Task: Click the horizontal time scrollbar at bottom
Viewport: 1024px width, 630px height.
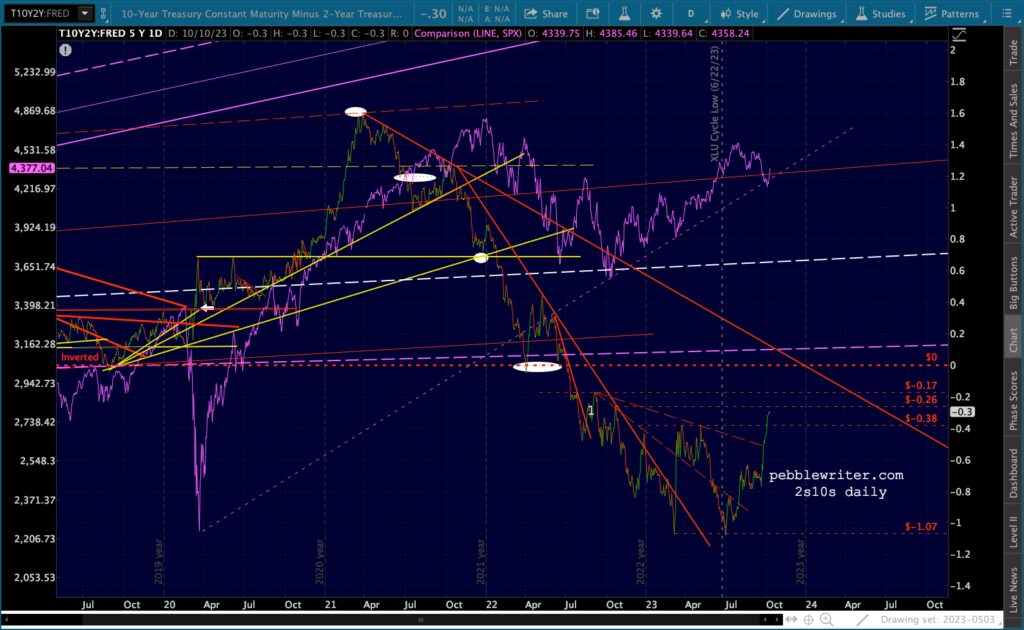Action: pyautogui.click(x=421, y=620)
